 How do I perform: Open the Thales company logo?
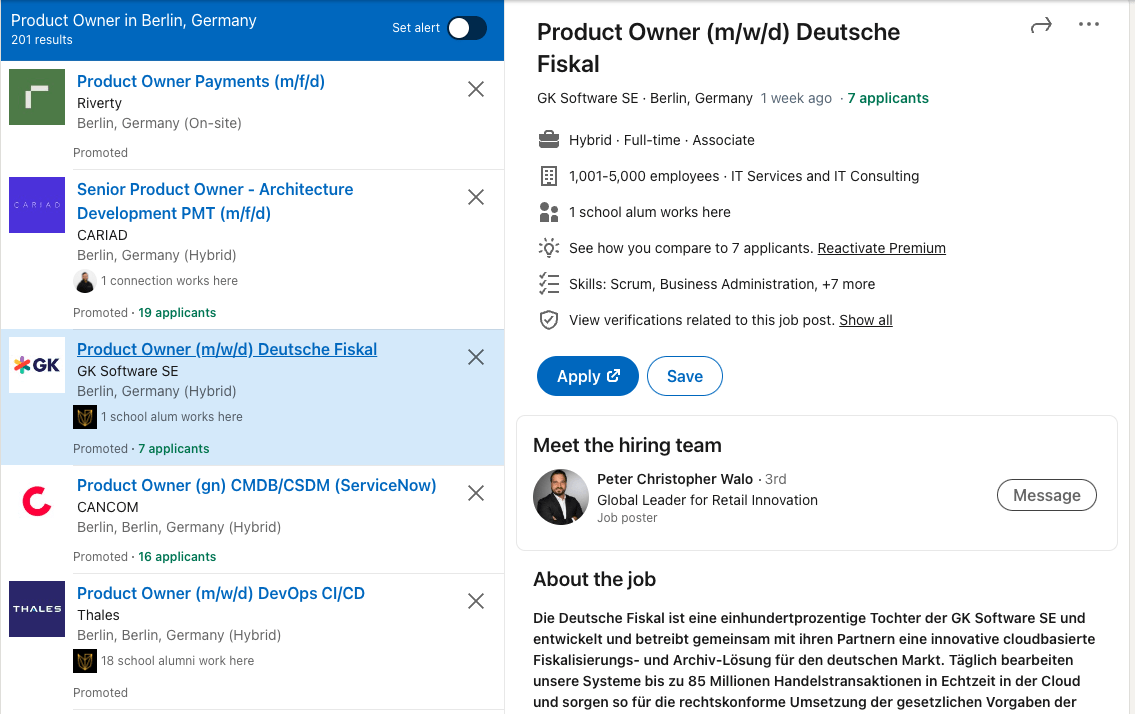click(37, 609)
